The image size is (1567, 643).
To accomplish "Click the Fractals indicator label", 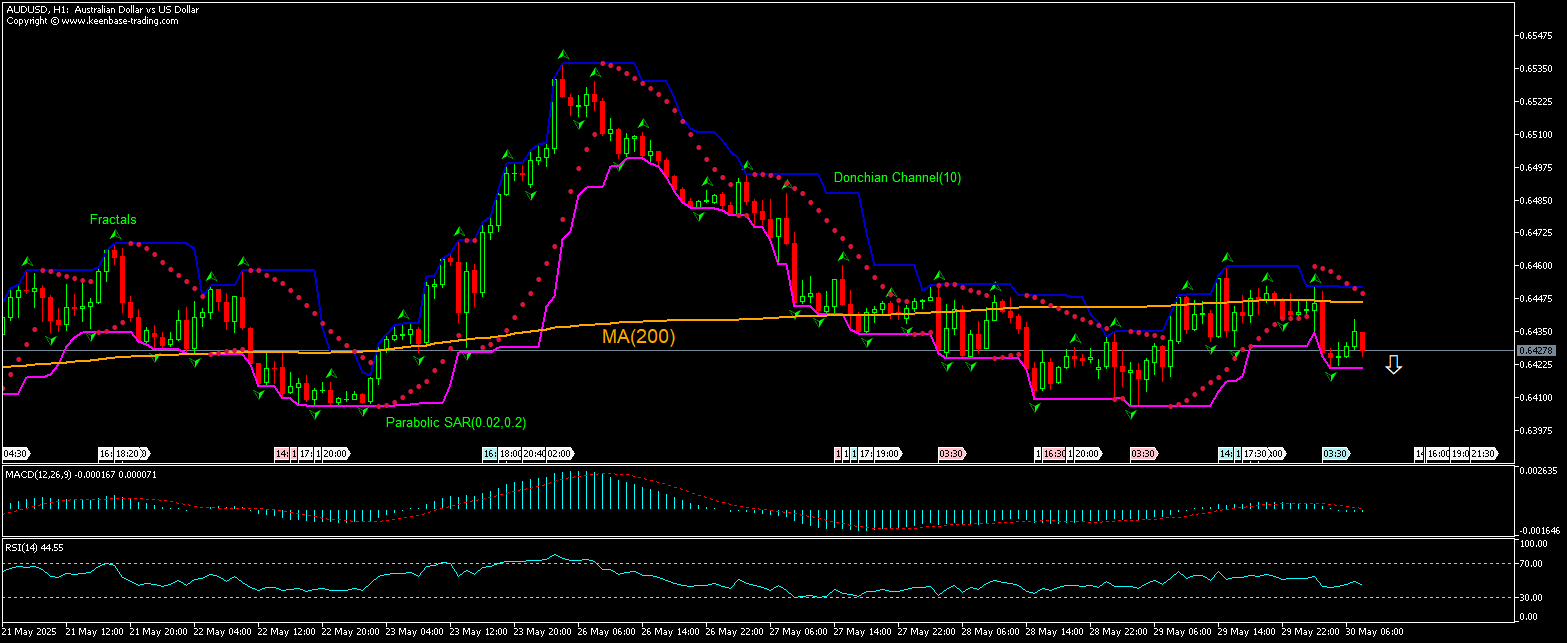I will pyautogui.click(x=113, y=219).
